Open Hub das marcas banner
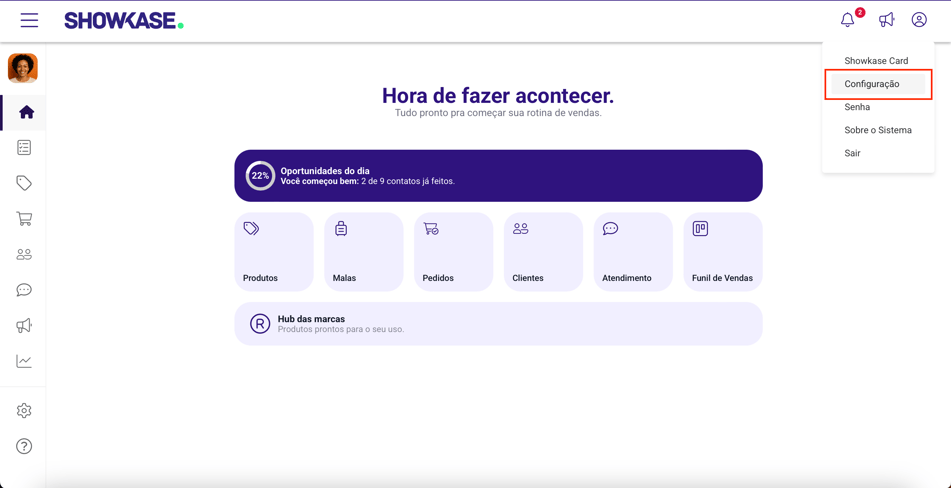951x488 pixels. pos(498,324)
